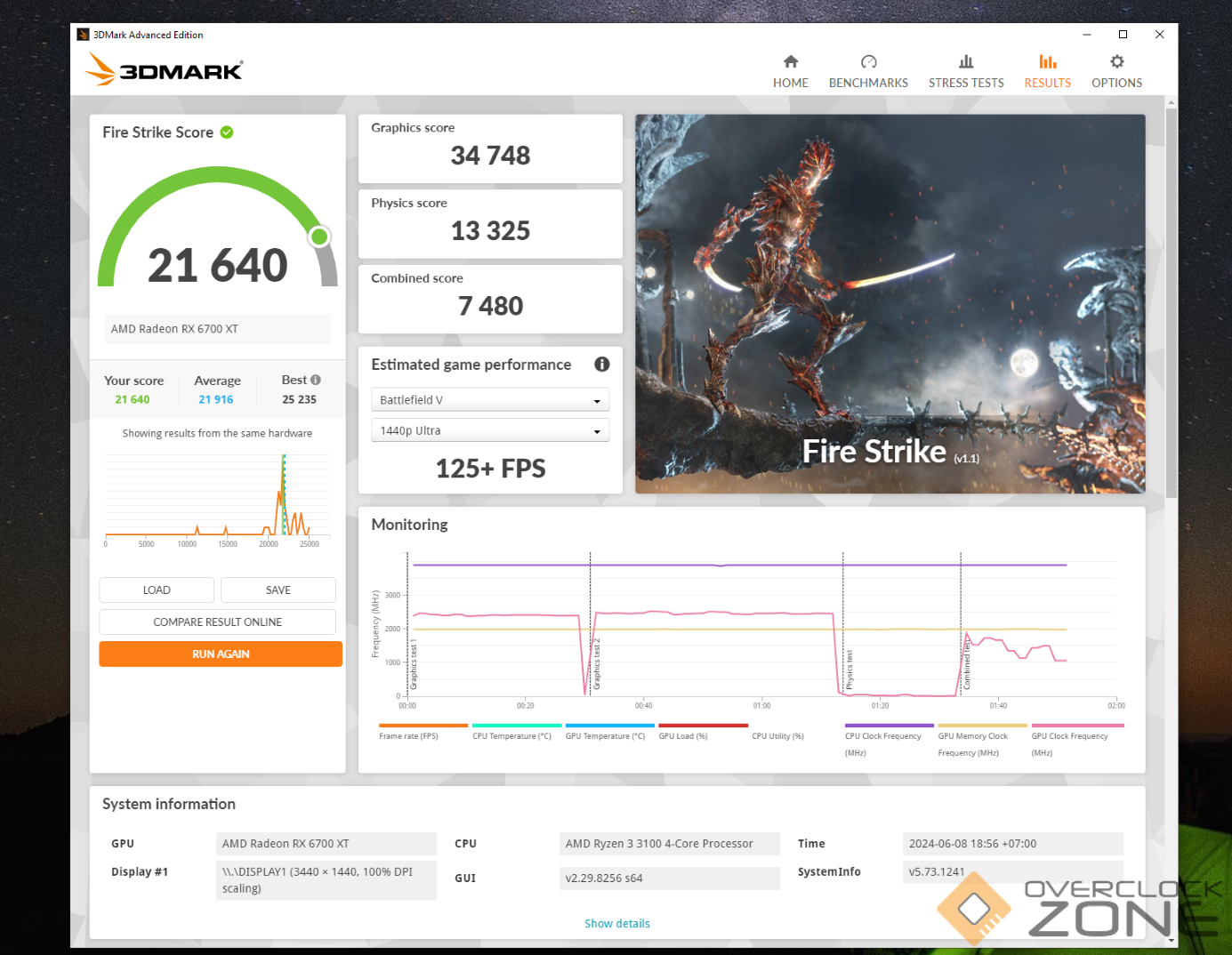
Task: Click the Options gear icon
Action: click(x=1116, y=62)
